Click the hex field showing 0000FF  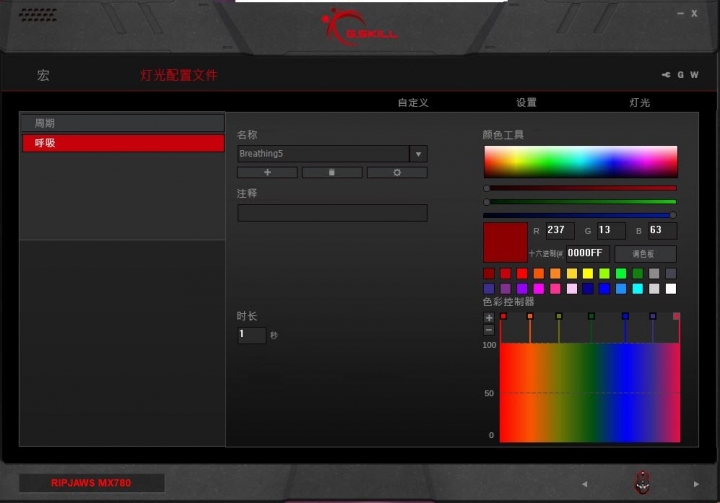click(x=588, y=253)
